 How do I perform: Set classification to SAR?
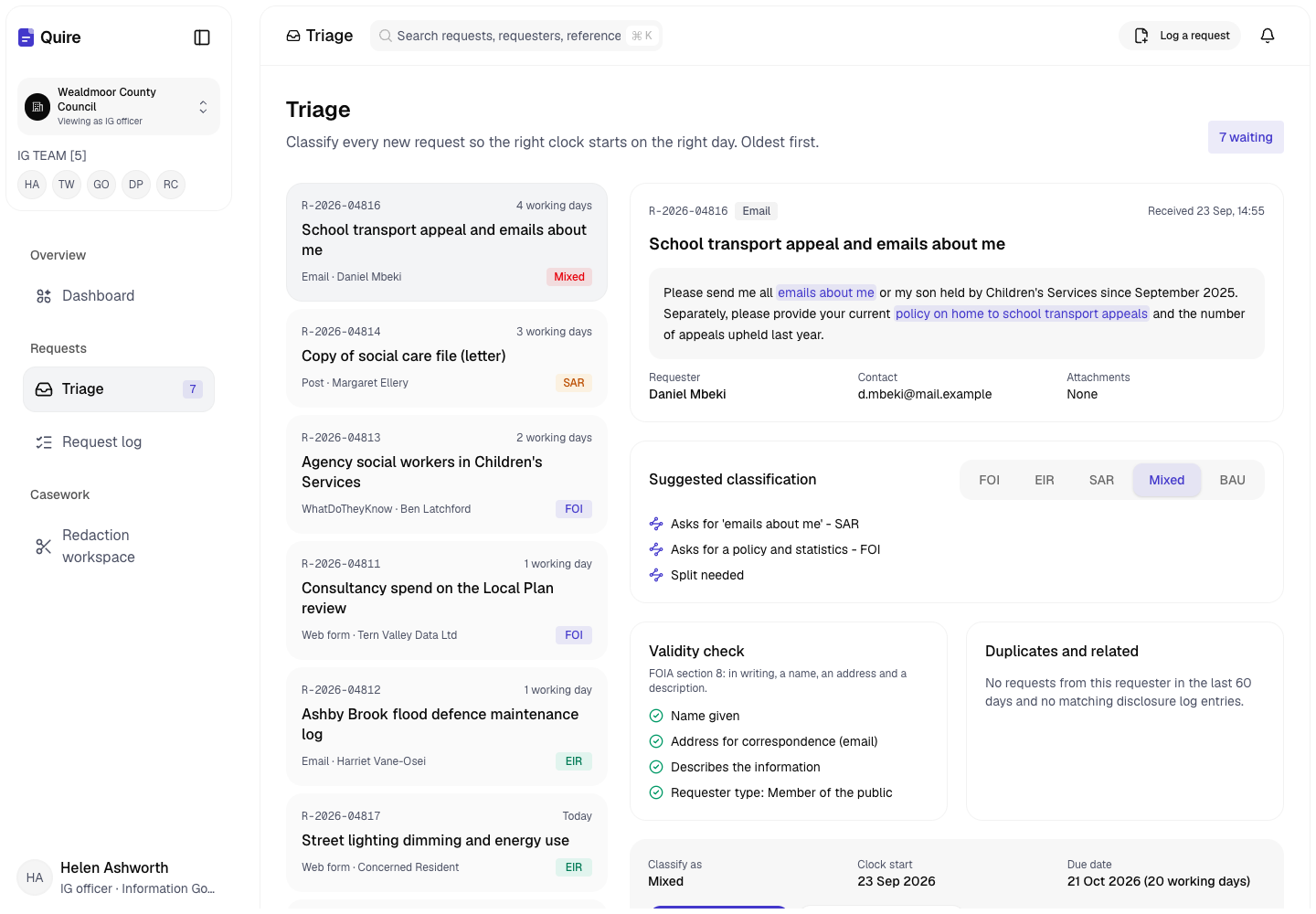pyautogui.click(x=1101, y=480)
